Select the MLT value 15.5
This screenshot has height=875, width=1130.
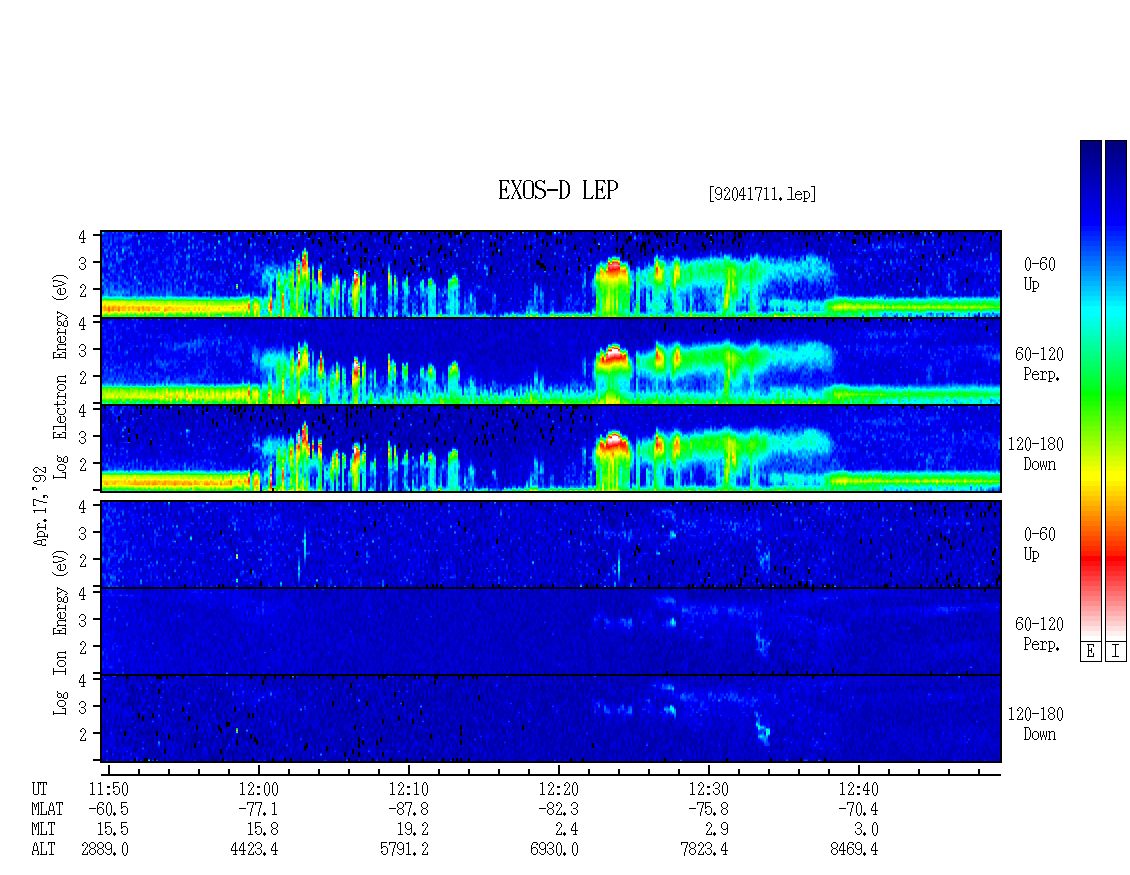click(112, 830)
